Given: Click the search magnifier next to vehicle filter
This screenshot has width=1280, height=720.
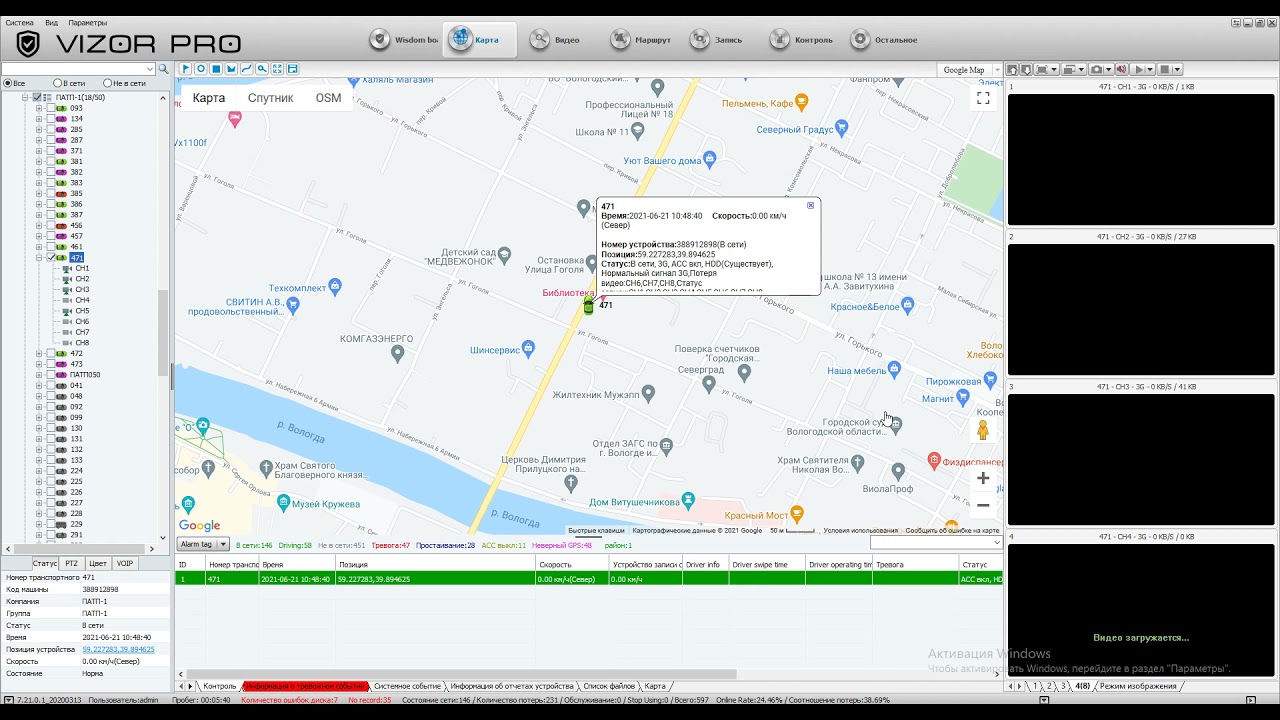Looking at the screenshot, I should [164, 69].
